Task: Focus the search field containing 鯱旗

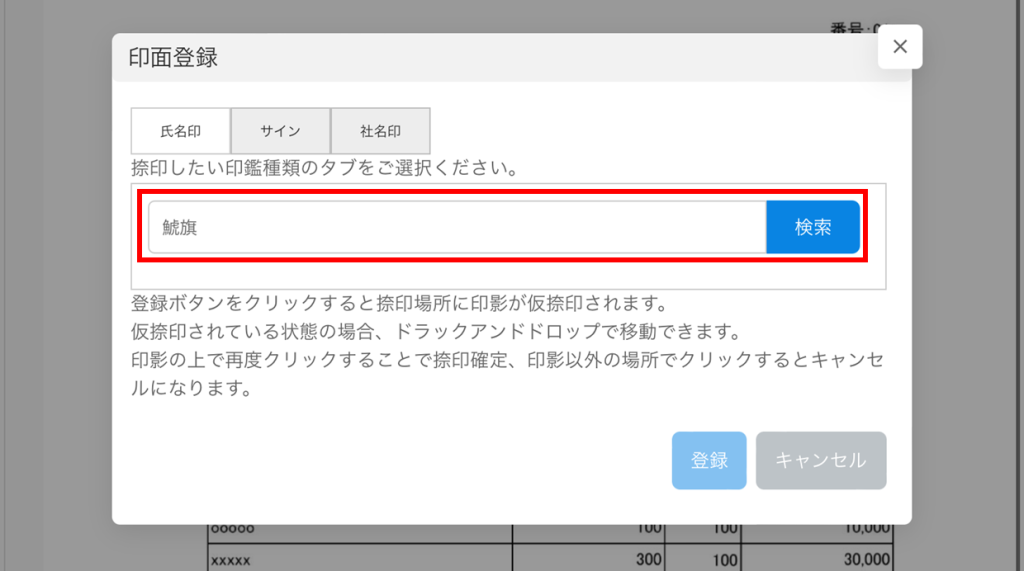Action: (x=457, y=228)
